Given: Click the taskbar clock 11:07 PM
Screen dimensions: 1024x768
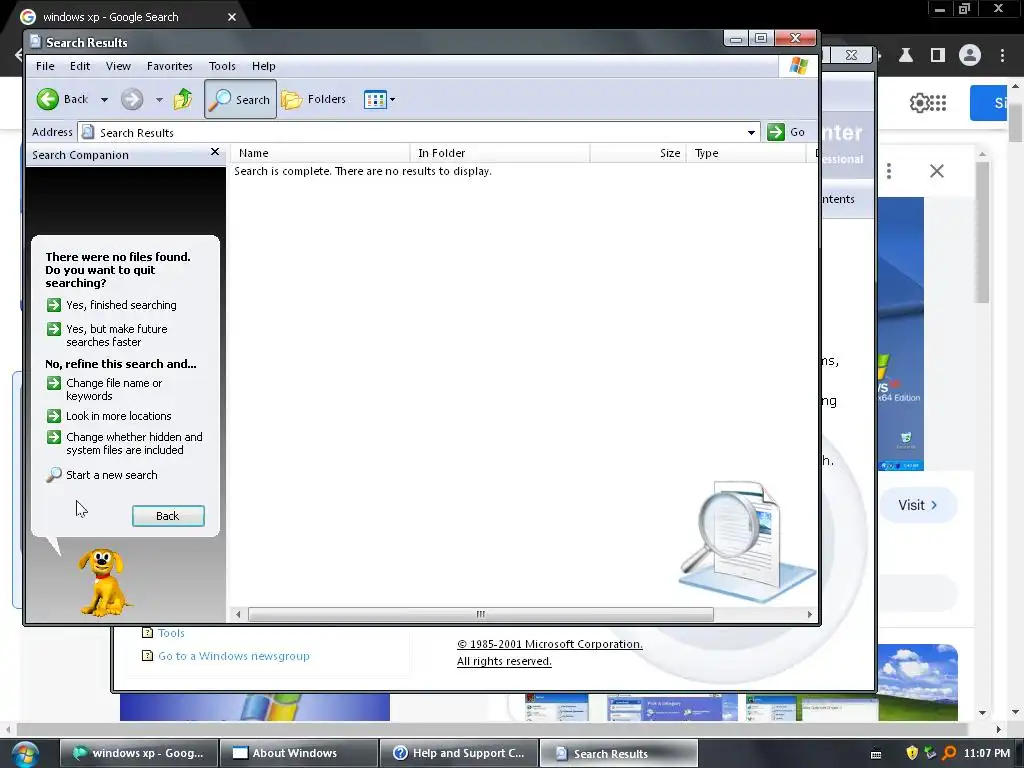Looking at the screenshot, I should (x=987, y=753).
